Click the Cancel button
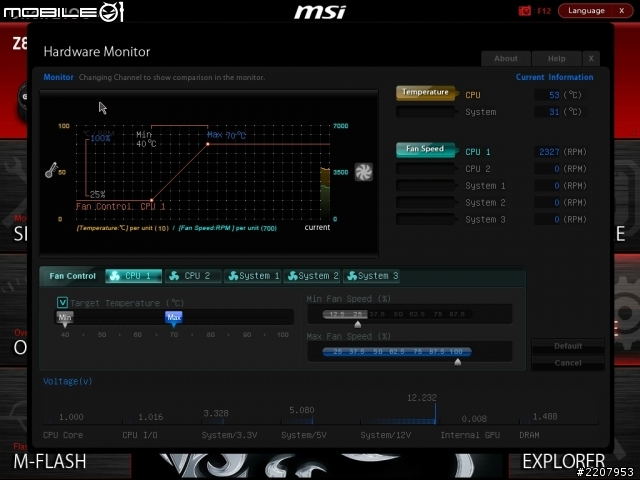This screenshot has width=640, height=480. 568,363
